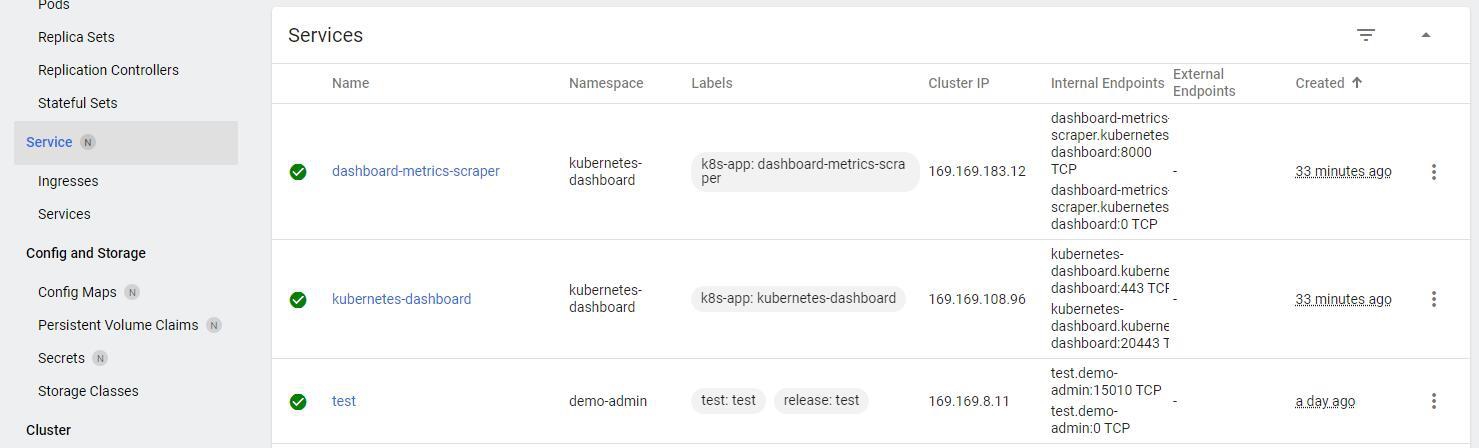This screenshot has height=448, width=1479.
Task: Navigate to Config Maps
Action: tap(77, 292)
